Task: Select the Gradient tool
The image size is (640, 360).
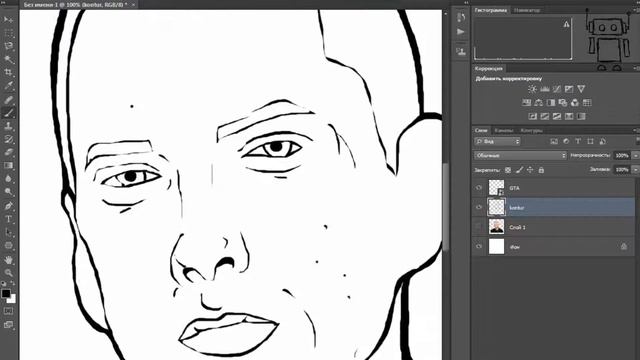Action: pyautogui.click(x=8, y=166)
